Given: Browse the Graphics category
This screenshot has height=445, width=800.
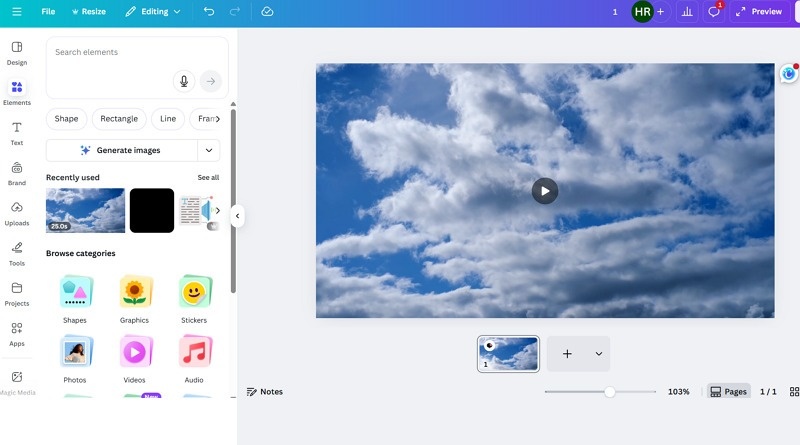Looking at the screenshot, I should [135, 300].
